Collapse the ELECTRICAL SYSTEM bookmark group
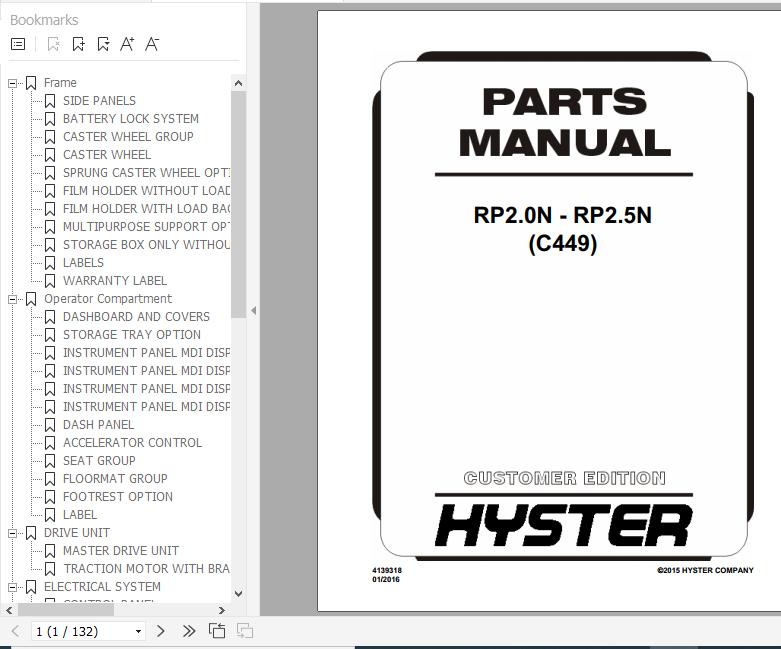 (x=12, y=587)
